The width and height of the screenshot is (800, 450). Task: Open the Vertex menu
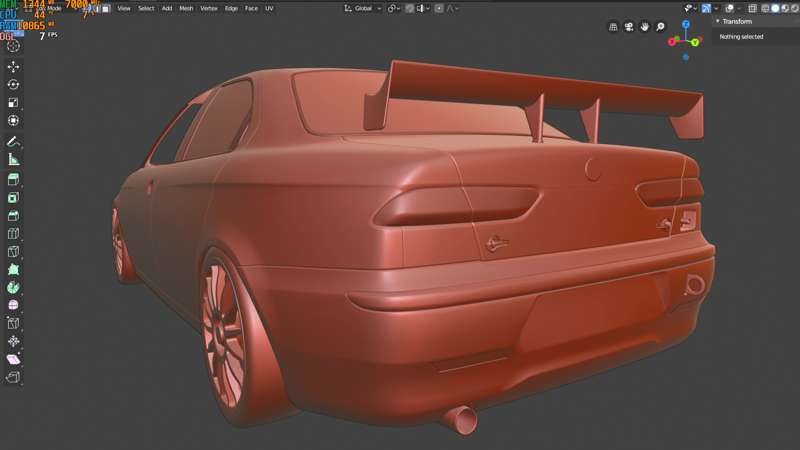209,8
